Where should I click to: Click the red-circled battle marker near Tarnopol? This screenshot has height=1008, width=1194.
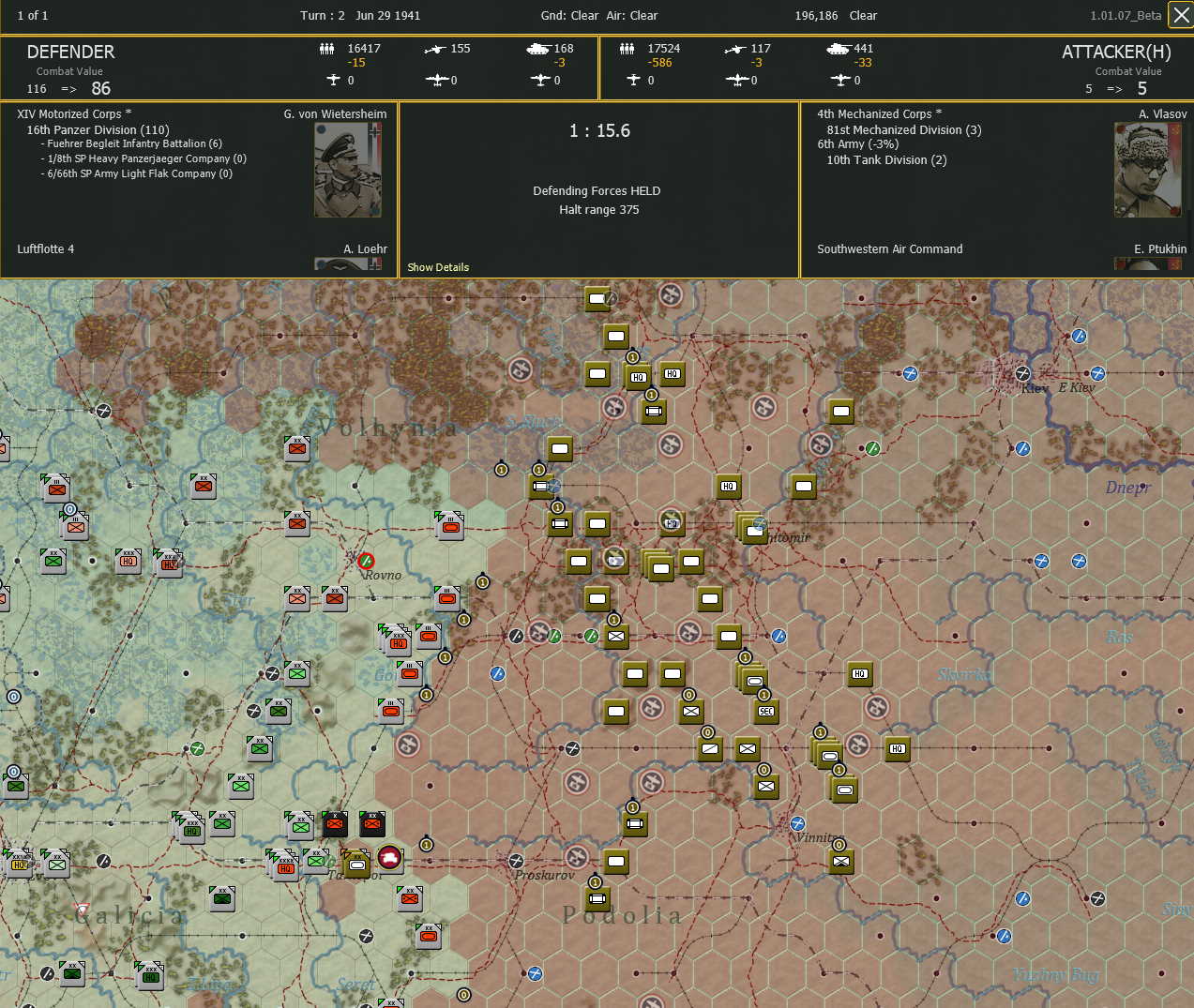point(389,857)
